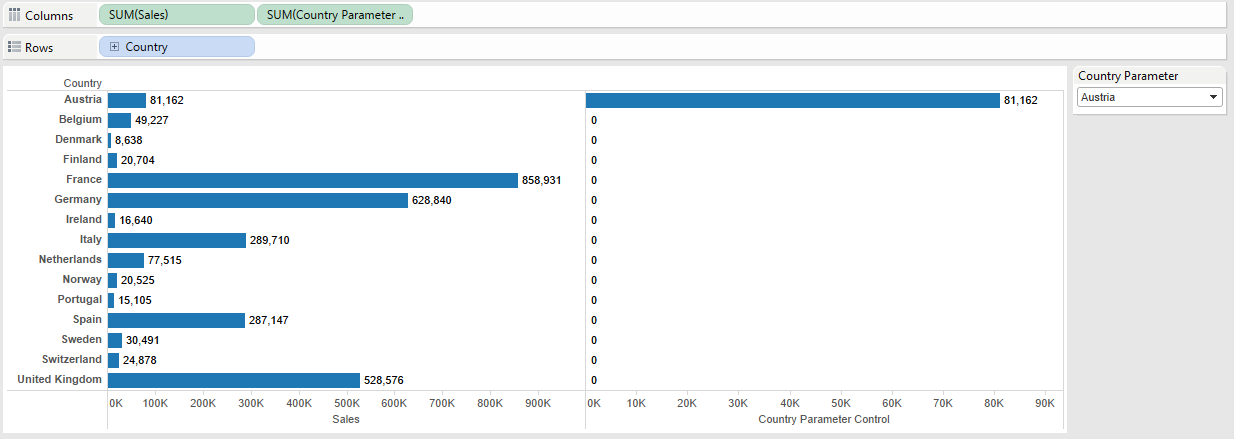Click the Country column header
1235x439 pixels.
pos(82,83)
